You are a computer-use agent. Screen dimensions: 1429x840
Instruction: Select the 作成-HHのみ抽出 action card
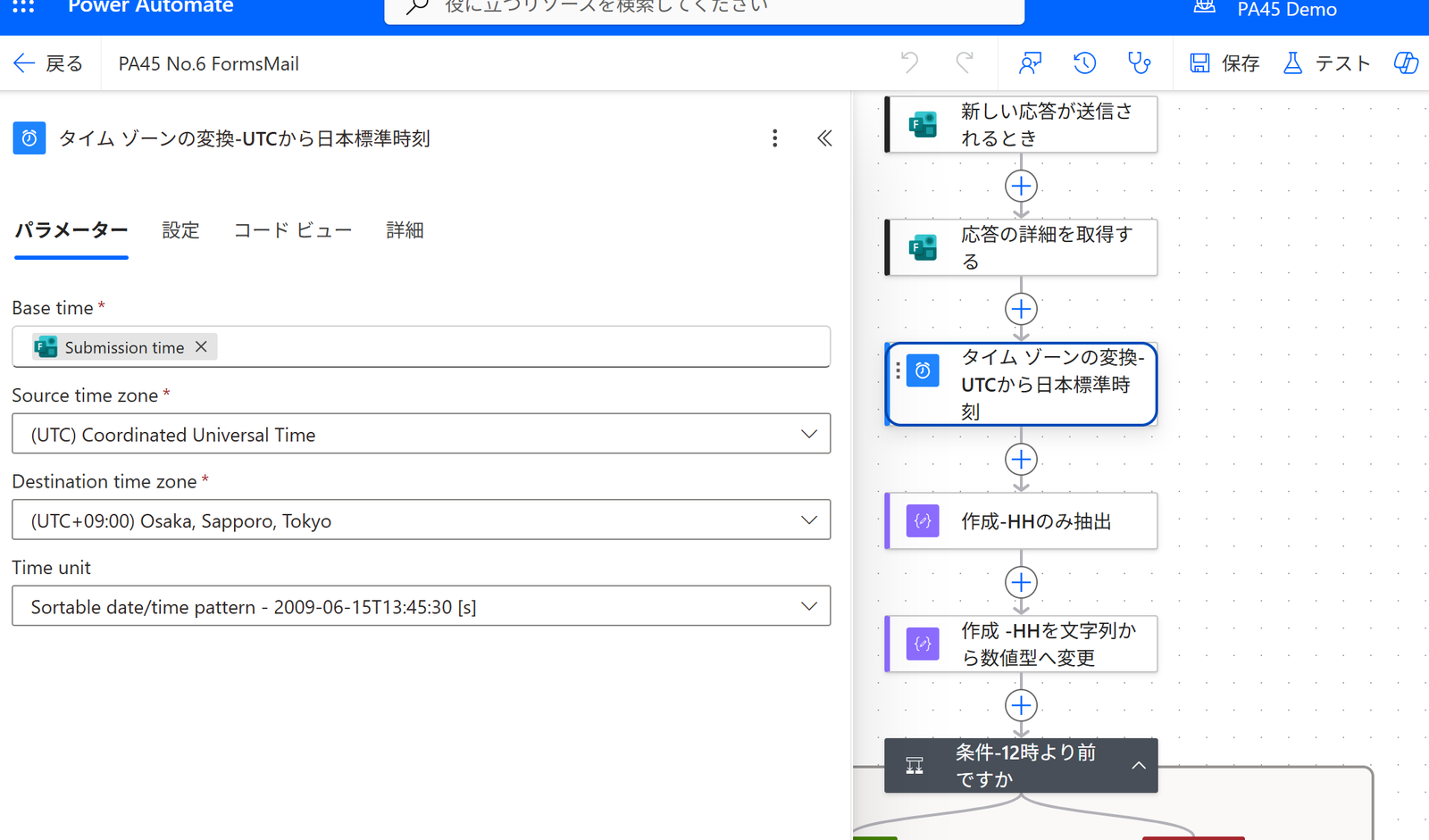pyautogui.click(x=1021, y=520)
